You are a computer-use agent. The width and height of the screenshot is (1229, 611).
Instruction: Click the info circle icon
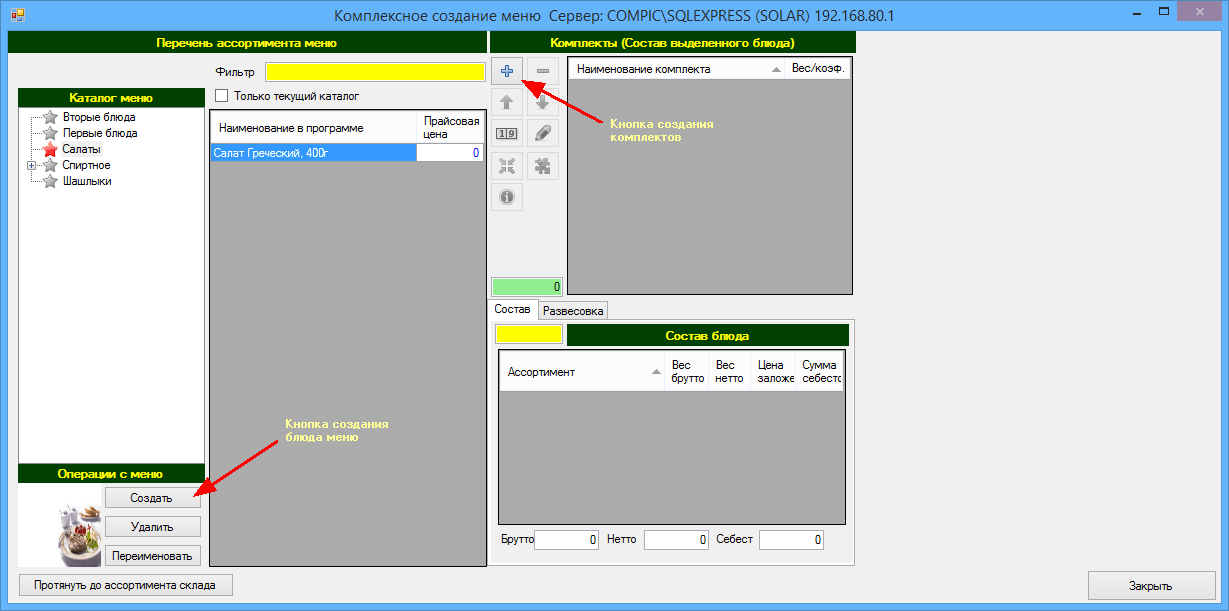(x=507, y=197)
